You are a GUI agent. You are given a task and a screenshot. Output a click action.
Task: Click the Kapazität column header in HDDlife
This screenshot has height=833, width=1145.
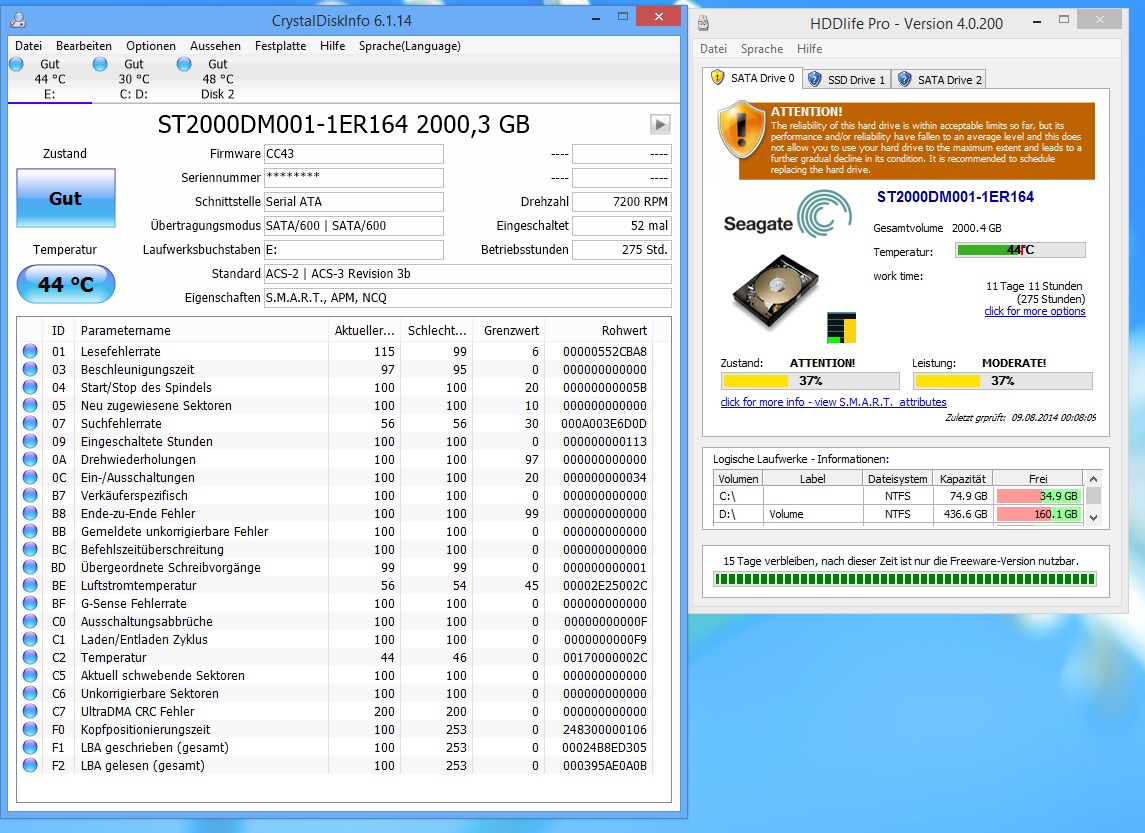pos(962,479)
